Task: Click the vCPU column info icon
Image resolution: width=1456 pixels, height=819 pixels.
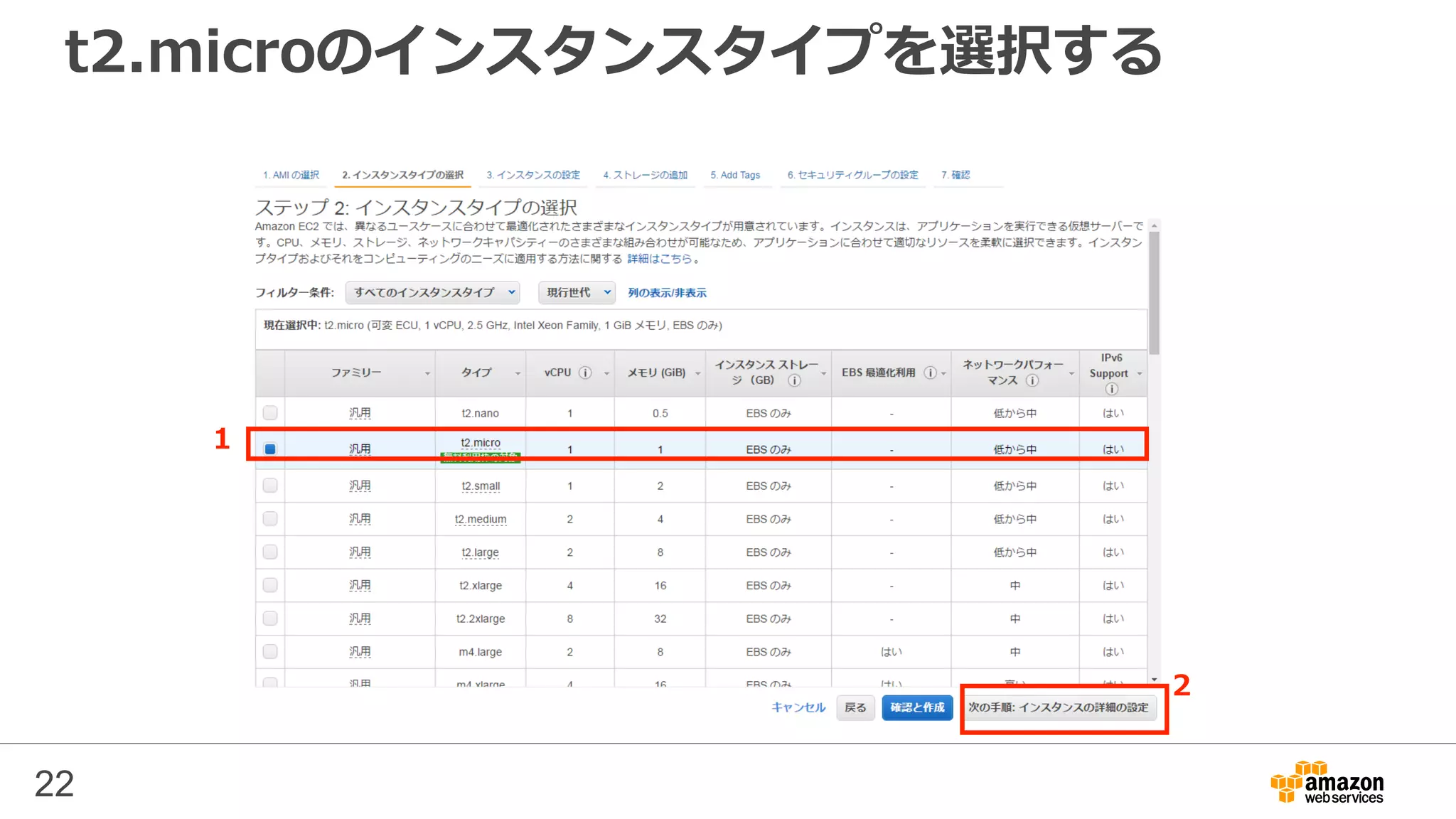Action: (x=585, y=373)
